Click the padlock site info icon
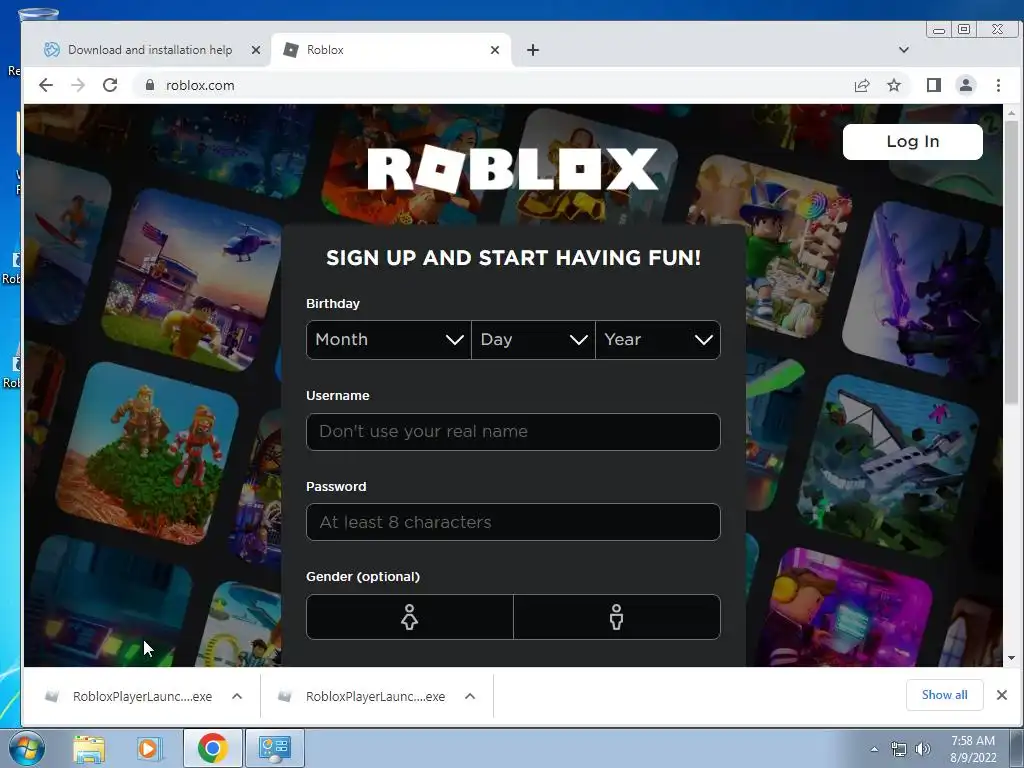The width and height of the screenshot is (1024, 768). [150, 86]
